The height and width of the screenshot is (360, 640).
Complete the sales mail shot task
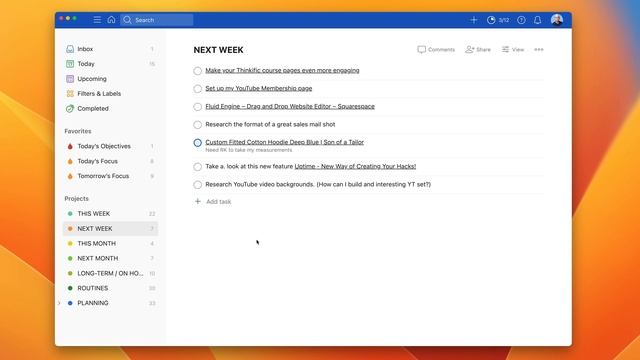(198, 124)
